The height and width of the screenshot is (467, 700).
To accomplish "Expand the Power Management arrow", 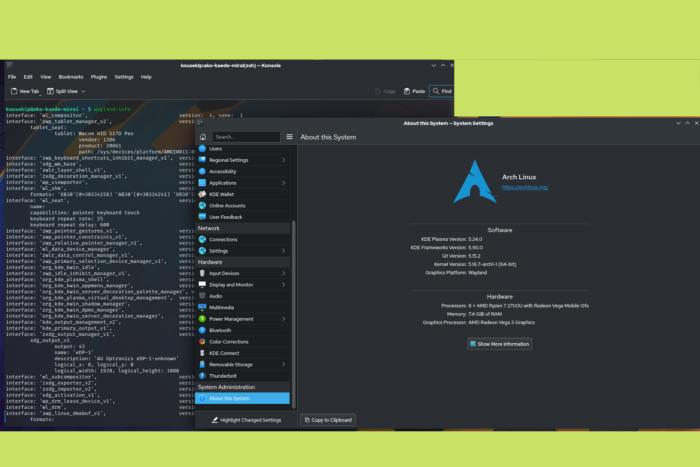I will click(x=283, y=319).
